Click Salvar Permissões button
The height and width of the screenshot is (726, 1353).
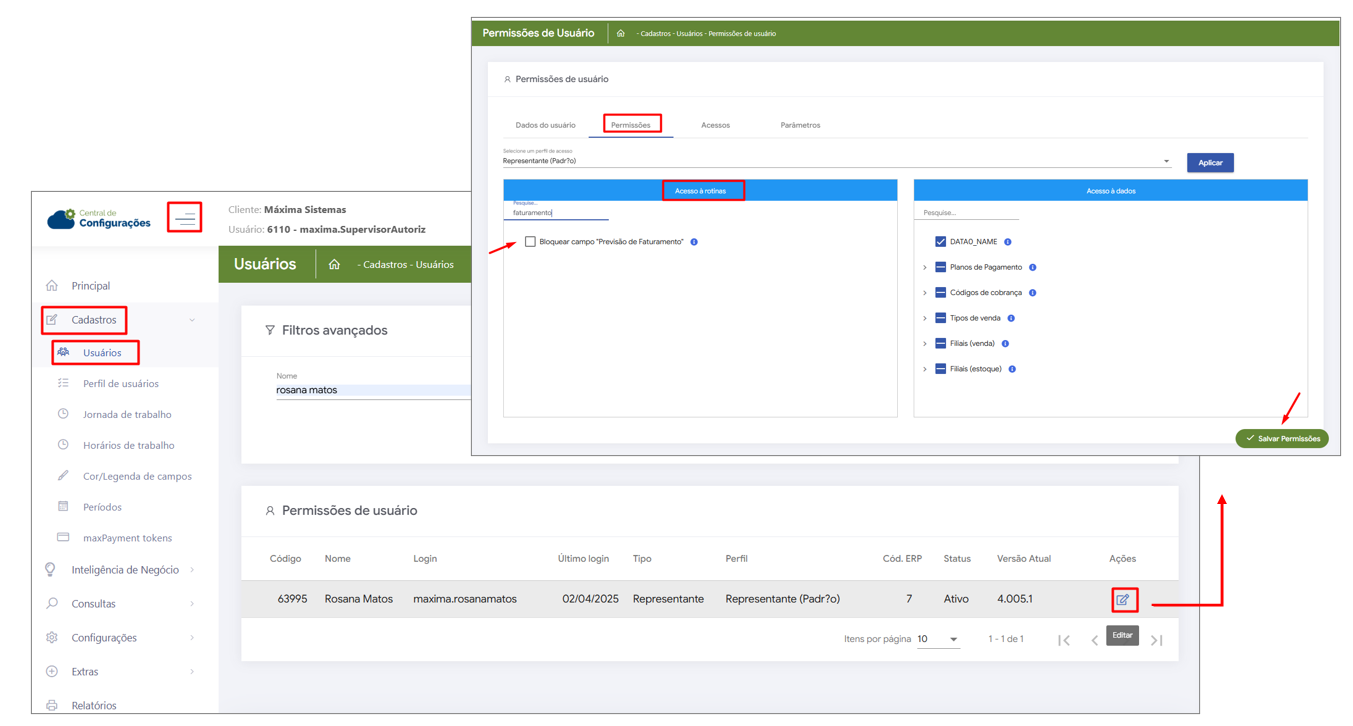[x=1282, y=438]
